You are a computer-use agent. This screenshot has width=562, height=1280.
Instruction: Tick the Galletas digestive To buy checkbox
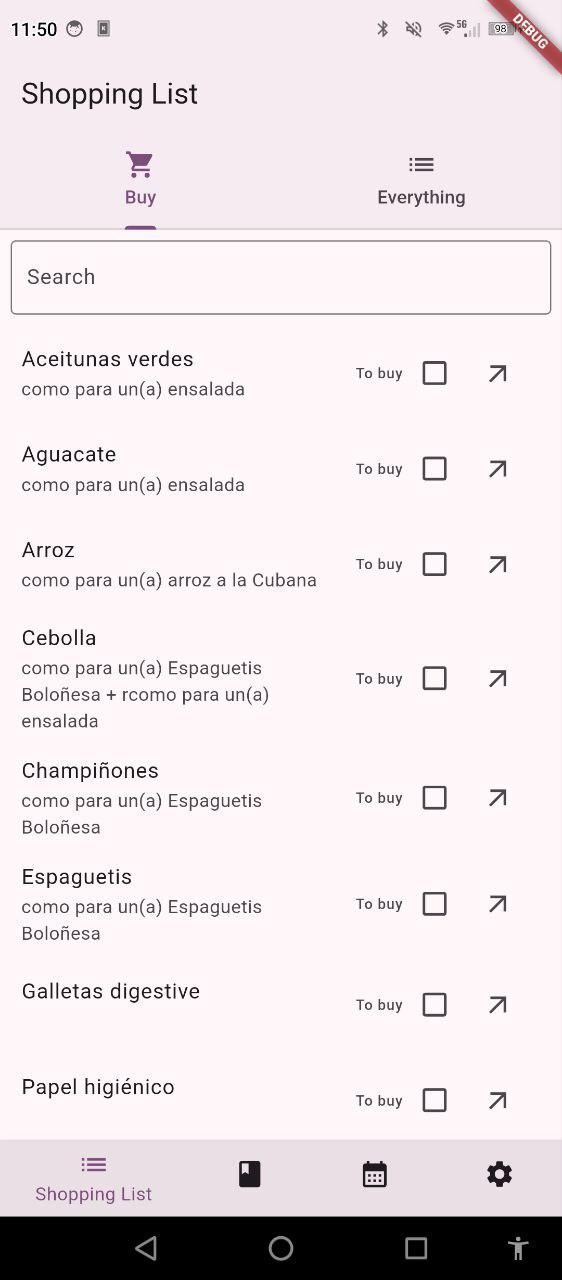[434, 1005]
